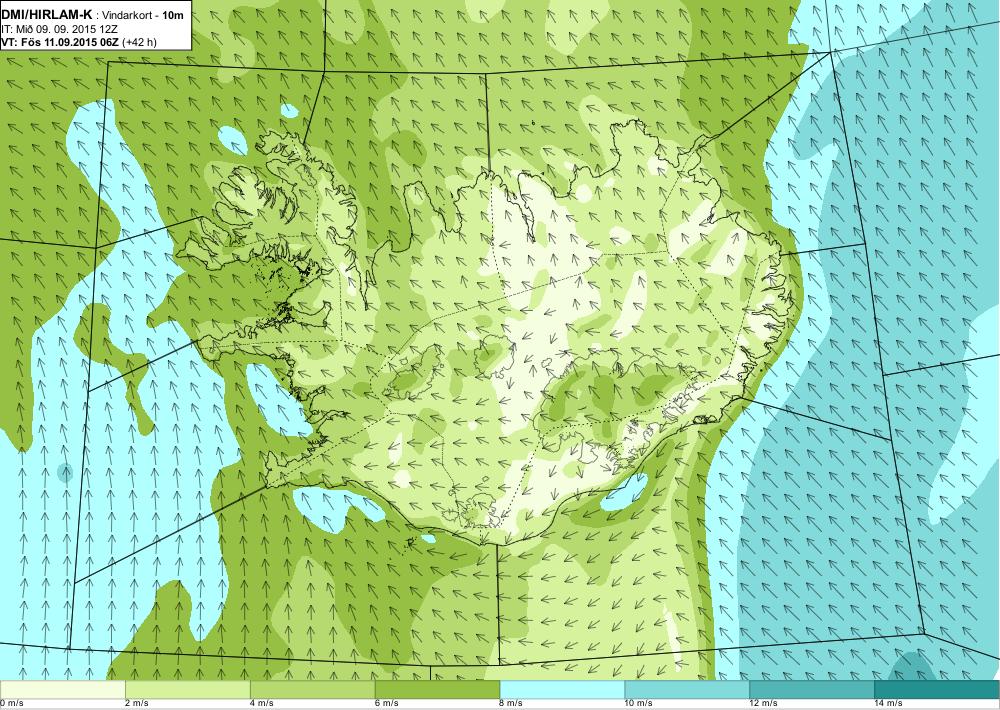
Task: Click the 4–6 m/s green legend swatch
Action: [x=312, y=690]
